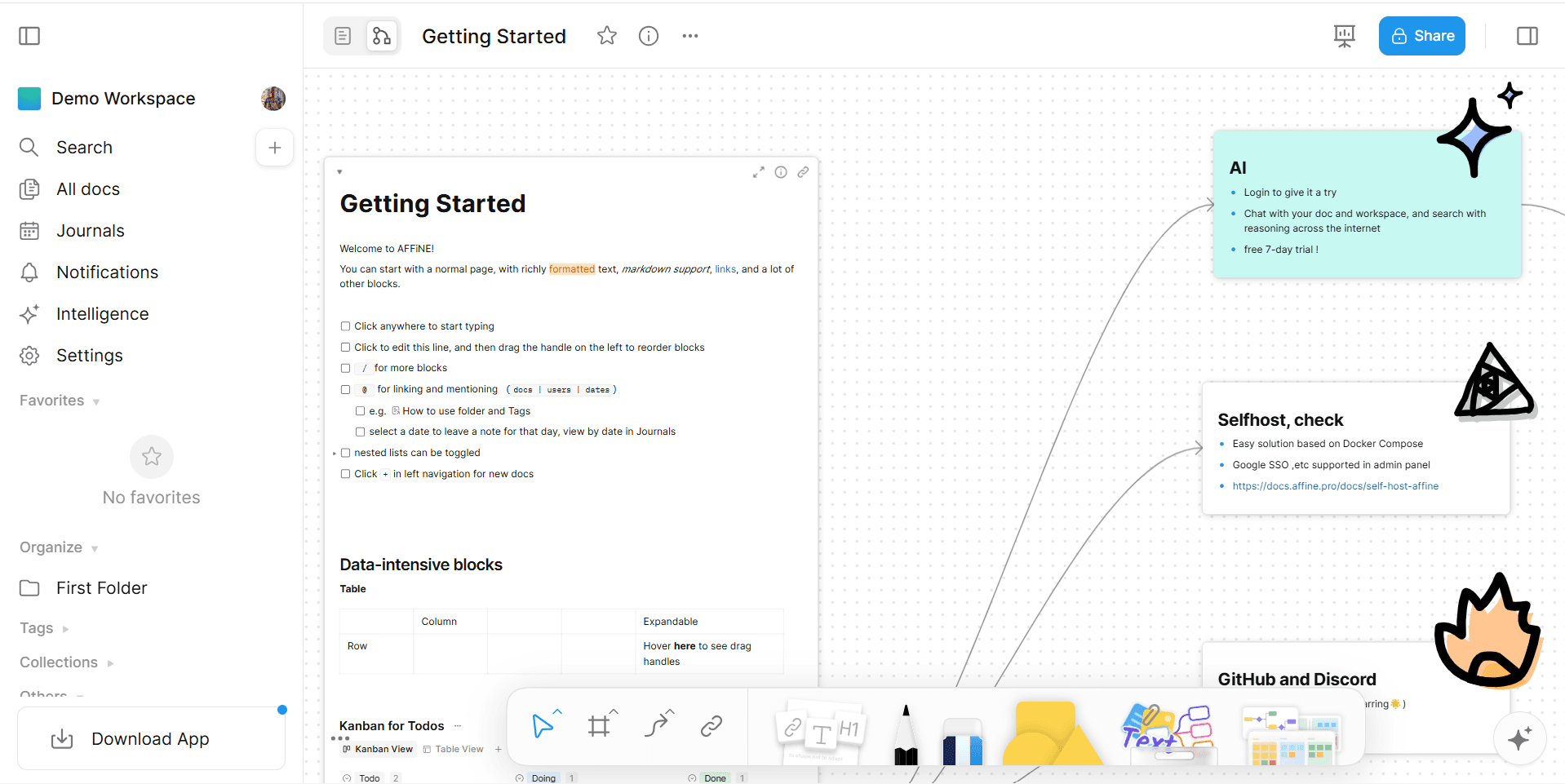Select the Connector tool
The image size is (1565, 784).
(655, 725)
